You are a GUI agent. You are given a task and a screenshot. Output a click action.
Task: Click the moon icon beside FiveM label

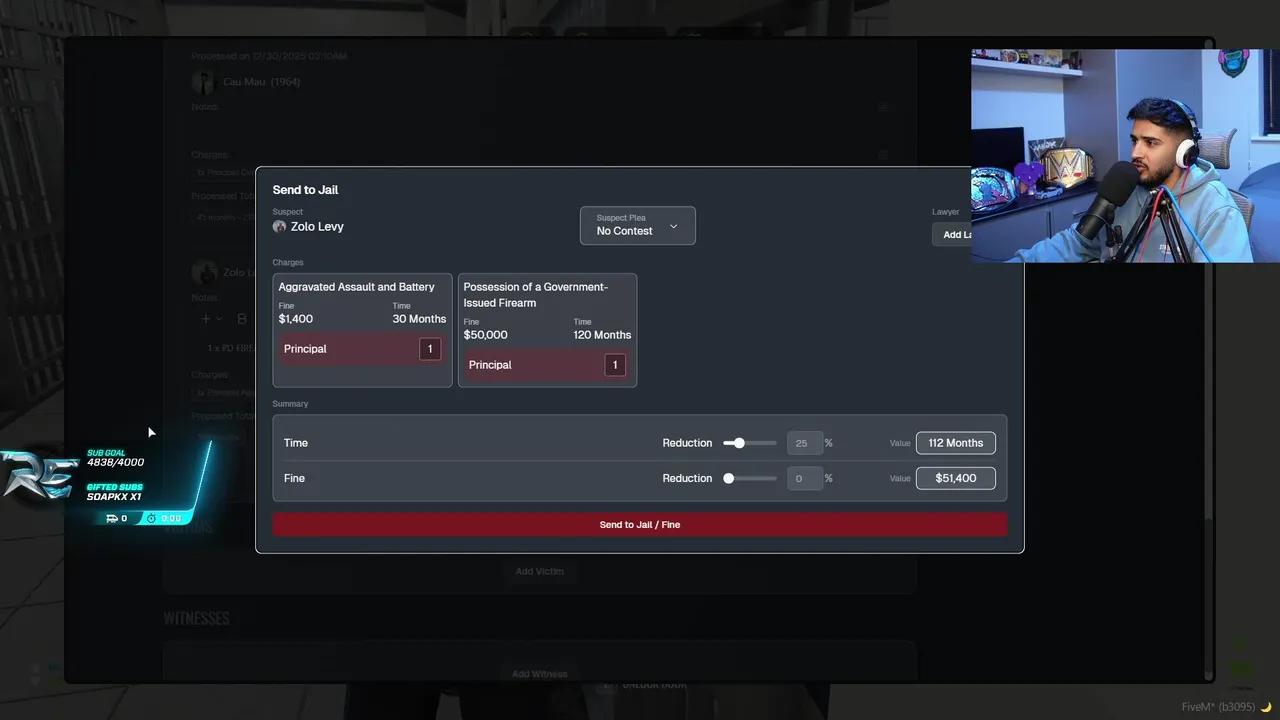pos(1266,707)
